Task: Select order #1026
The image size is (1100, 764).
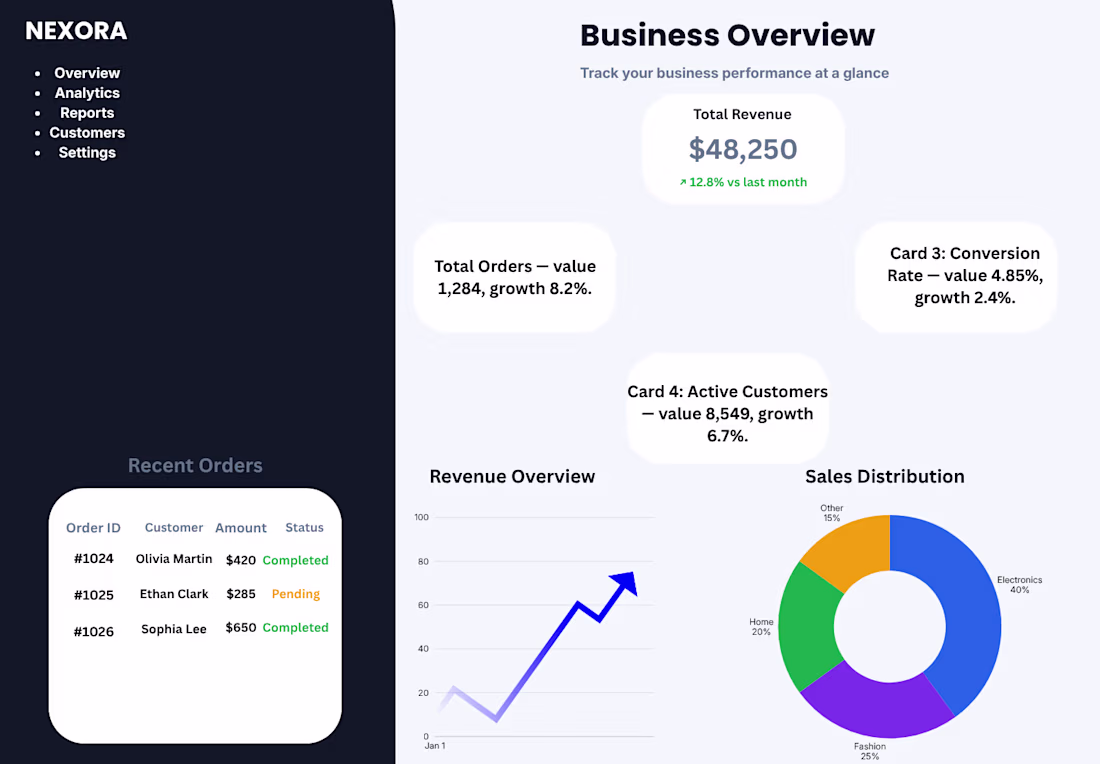Action: click(93, 631)
